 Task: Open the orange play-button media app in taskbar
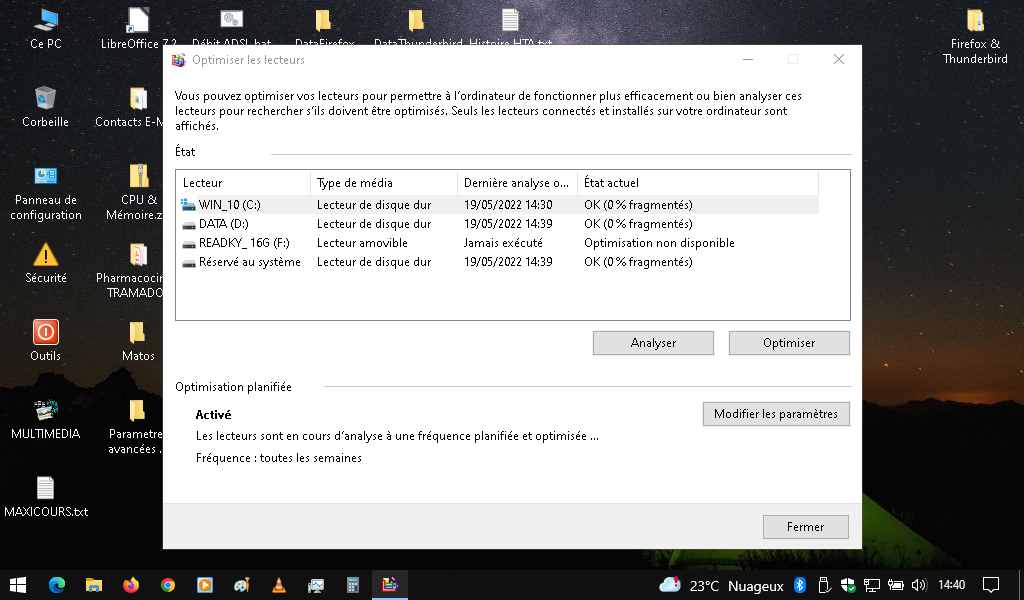point(205,585)
